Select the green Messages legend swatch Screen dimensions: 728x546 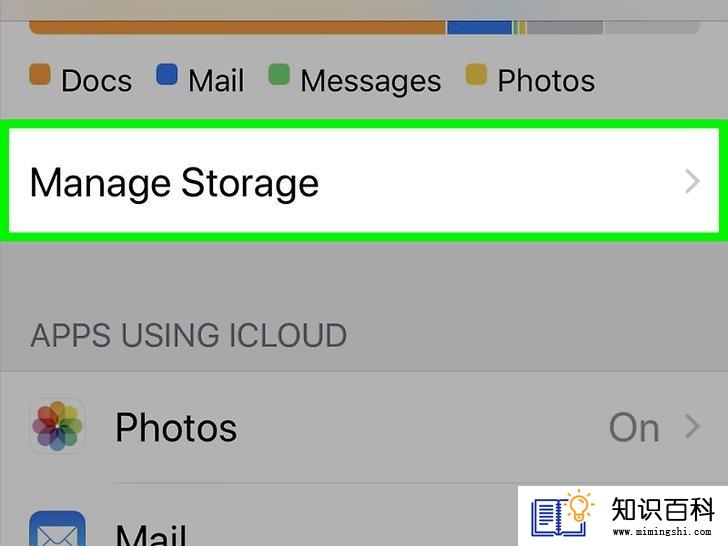click(x=279, y=74)
